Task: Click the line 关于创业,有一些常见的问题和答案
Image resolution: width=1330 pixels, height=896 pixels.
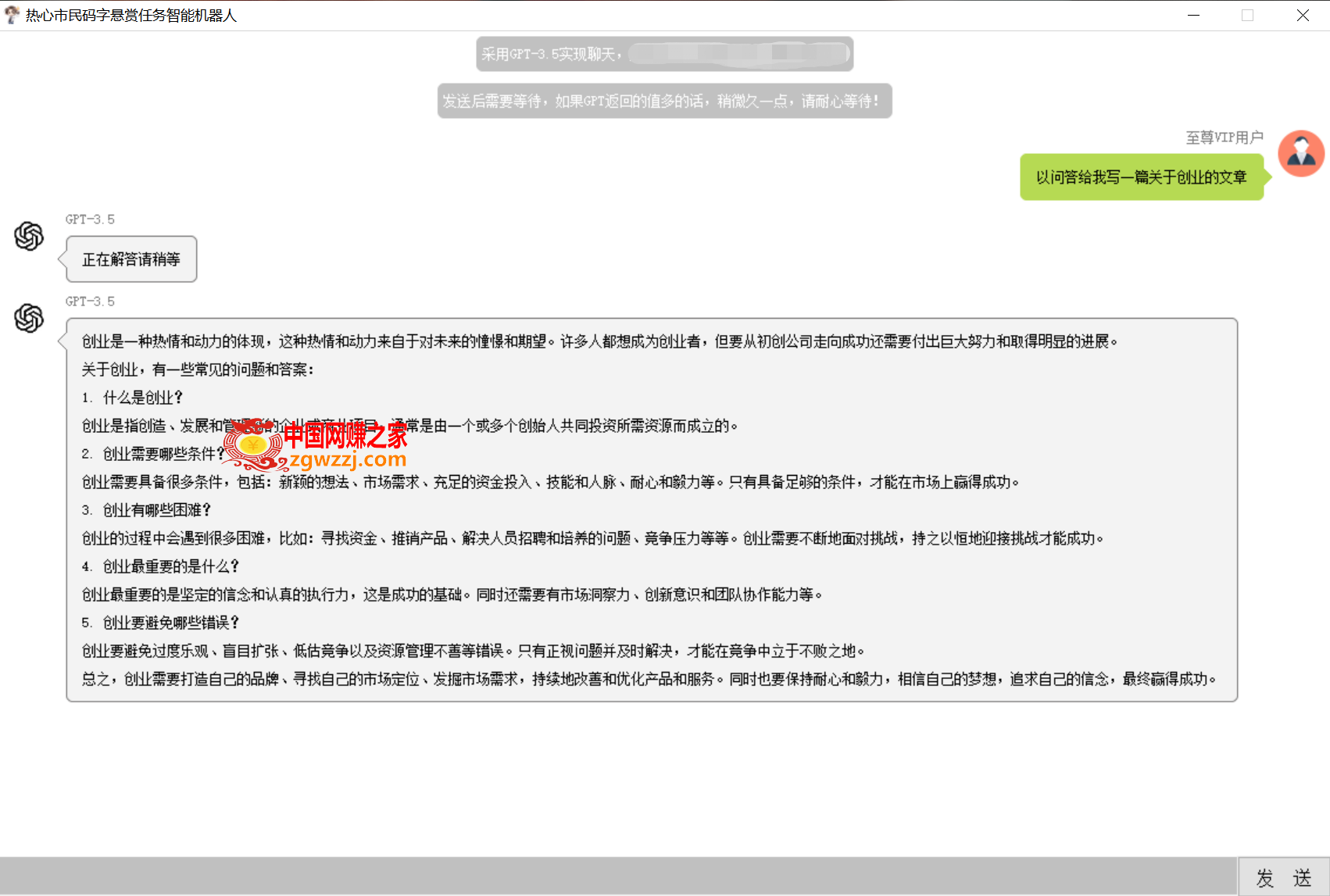Action: click(198, 369)
